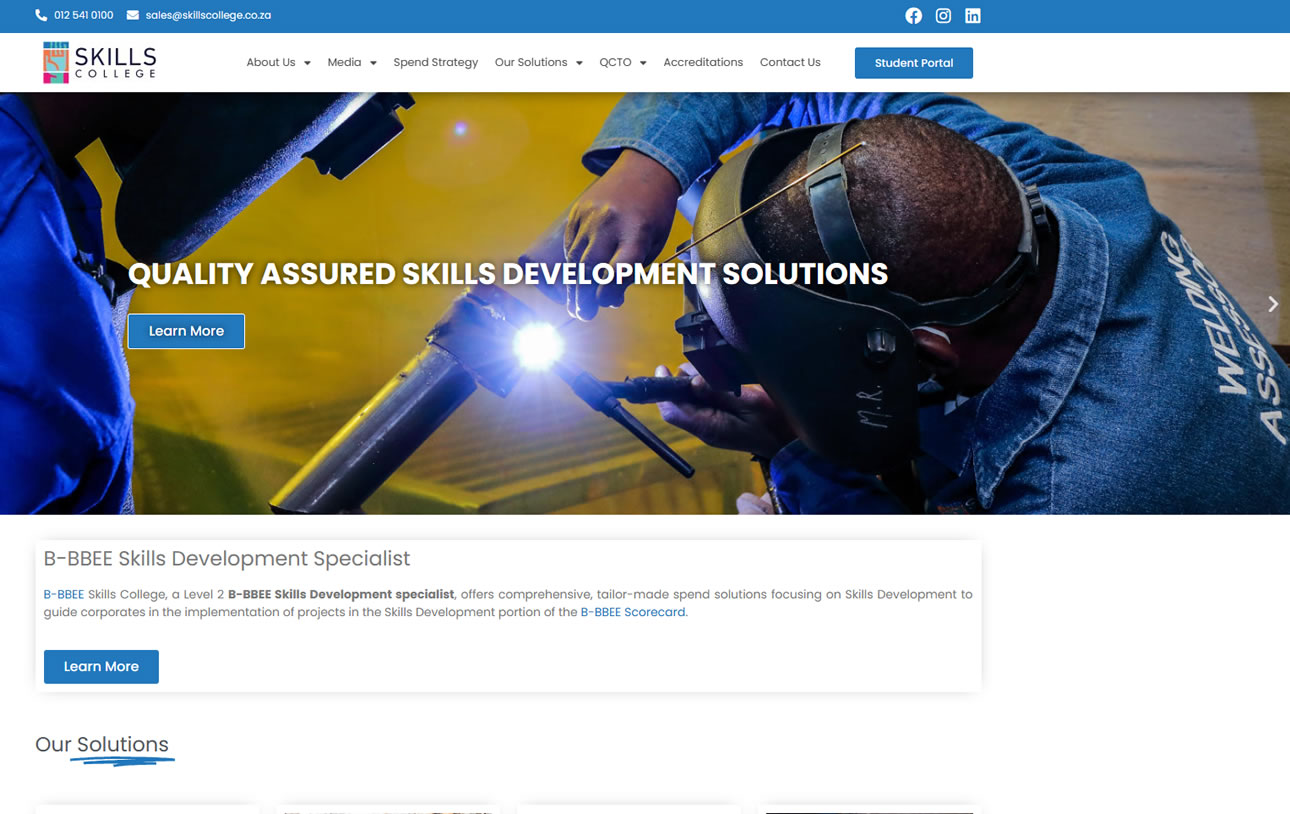Email sales@skillscollege.co.za link
The image size is (1290, 814).
[x=208, y=16]
